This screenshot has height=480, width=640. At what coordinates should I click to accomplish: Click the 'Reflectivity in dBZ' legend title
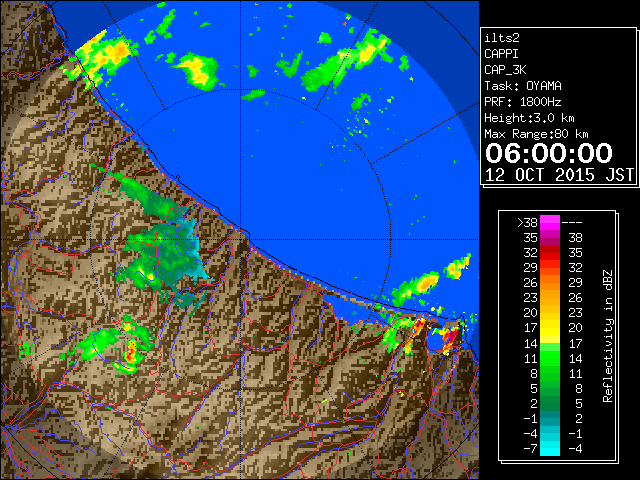(x=608, y=336)
